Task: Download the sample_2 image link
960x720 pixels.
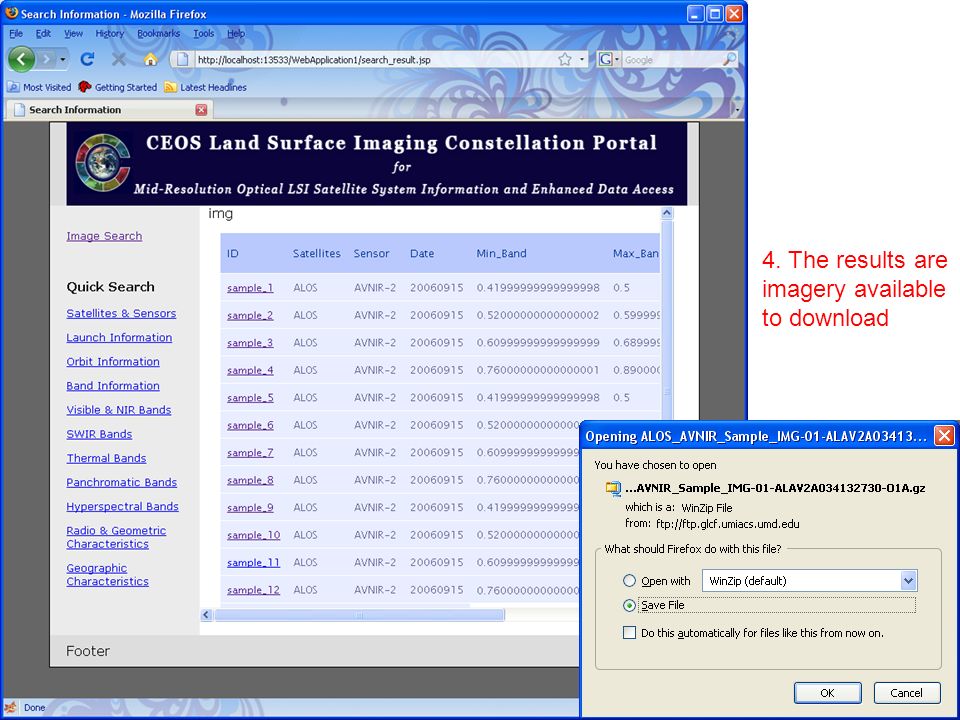Action: [250, 315]
